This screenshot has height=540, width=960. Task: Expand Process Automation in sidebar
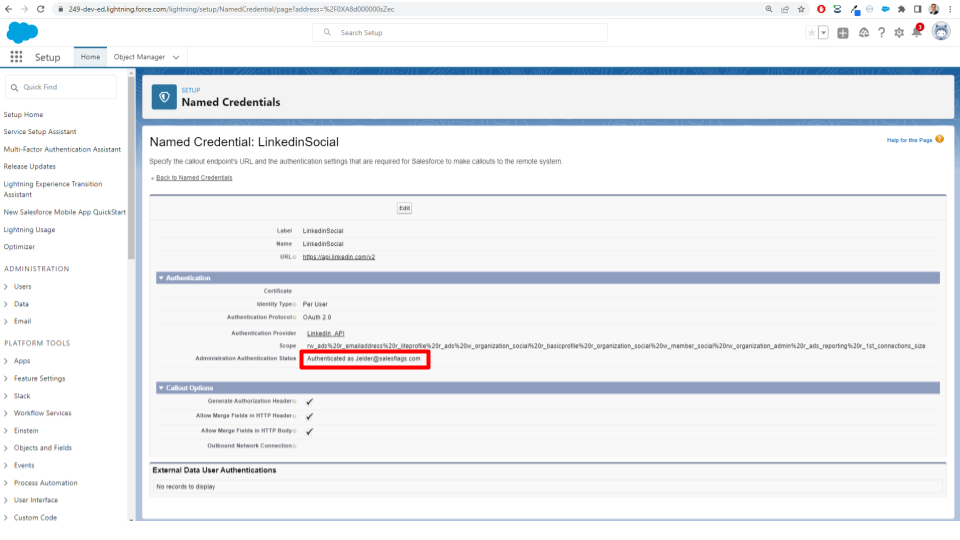coord(6,483)
